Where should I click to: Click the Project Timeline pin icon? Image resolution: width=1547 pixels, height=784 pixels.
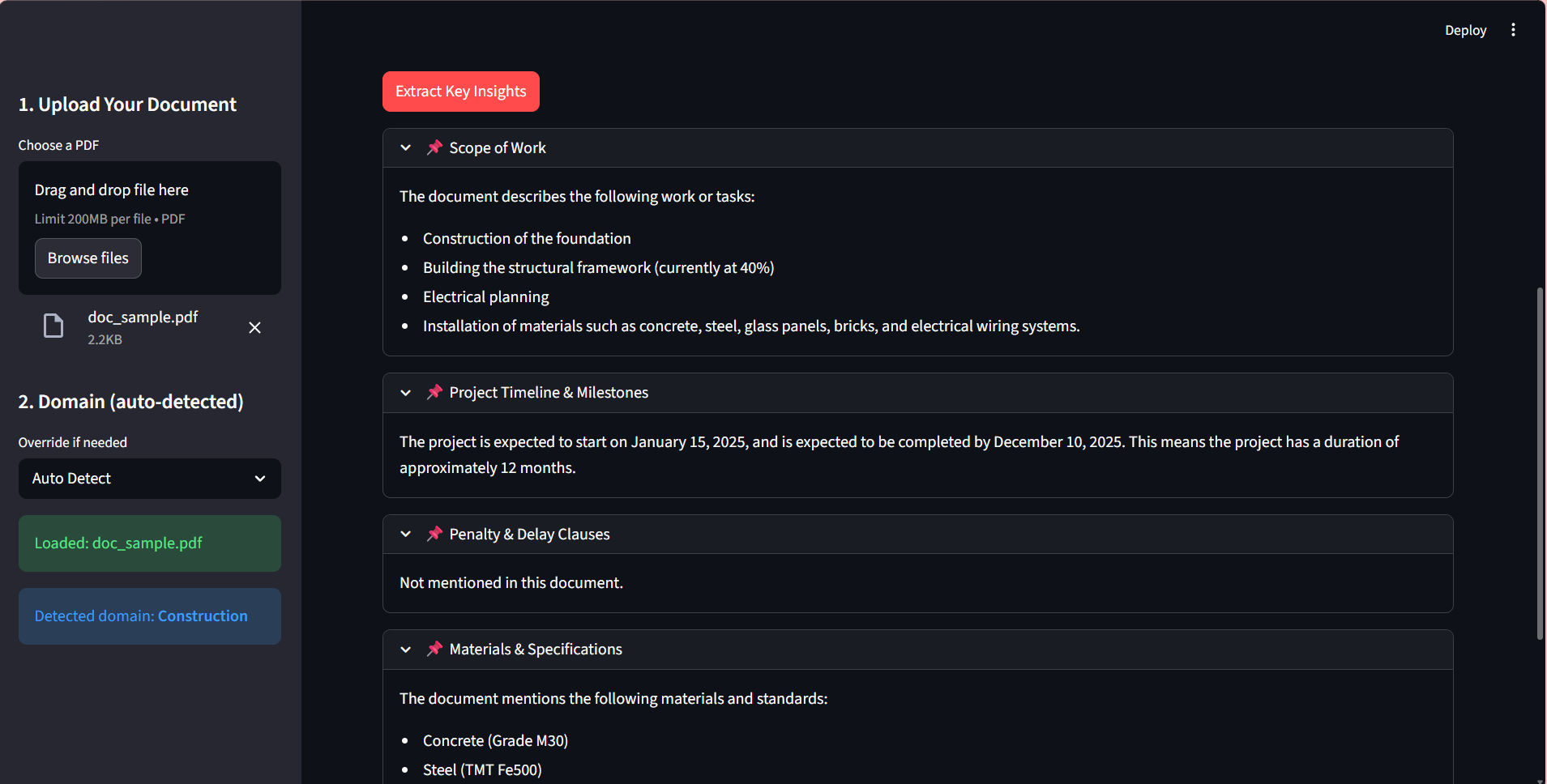(434, 392)
